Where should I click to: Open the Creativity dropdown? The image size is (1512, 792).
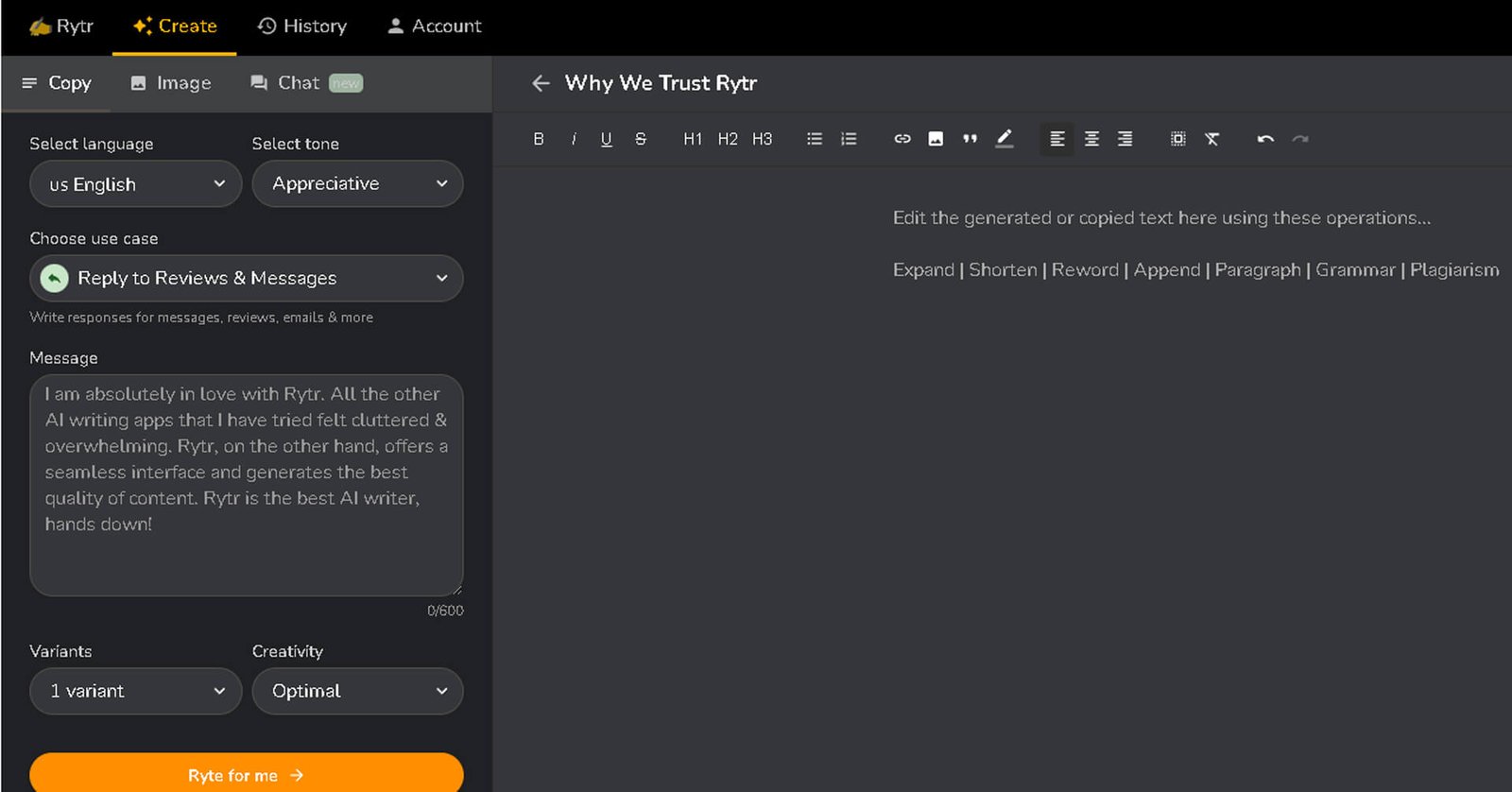coord(357,691)
